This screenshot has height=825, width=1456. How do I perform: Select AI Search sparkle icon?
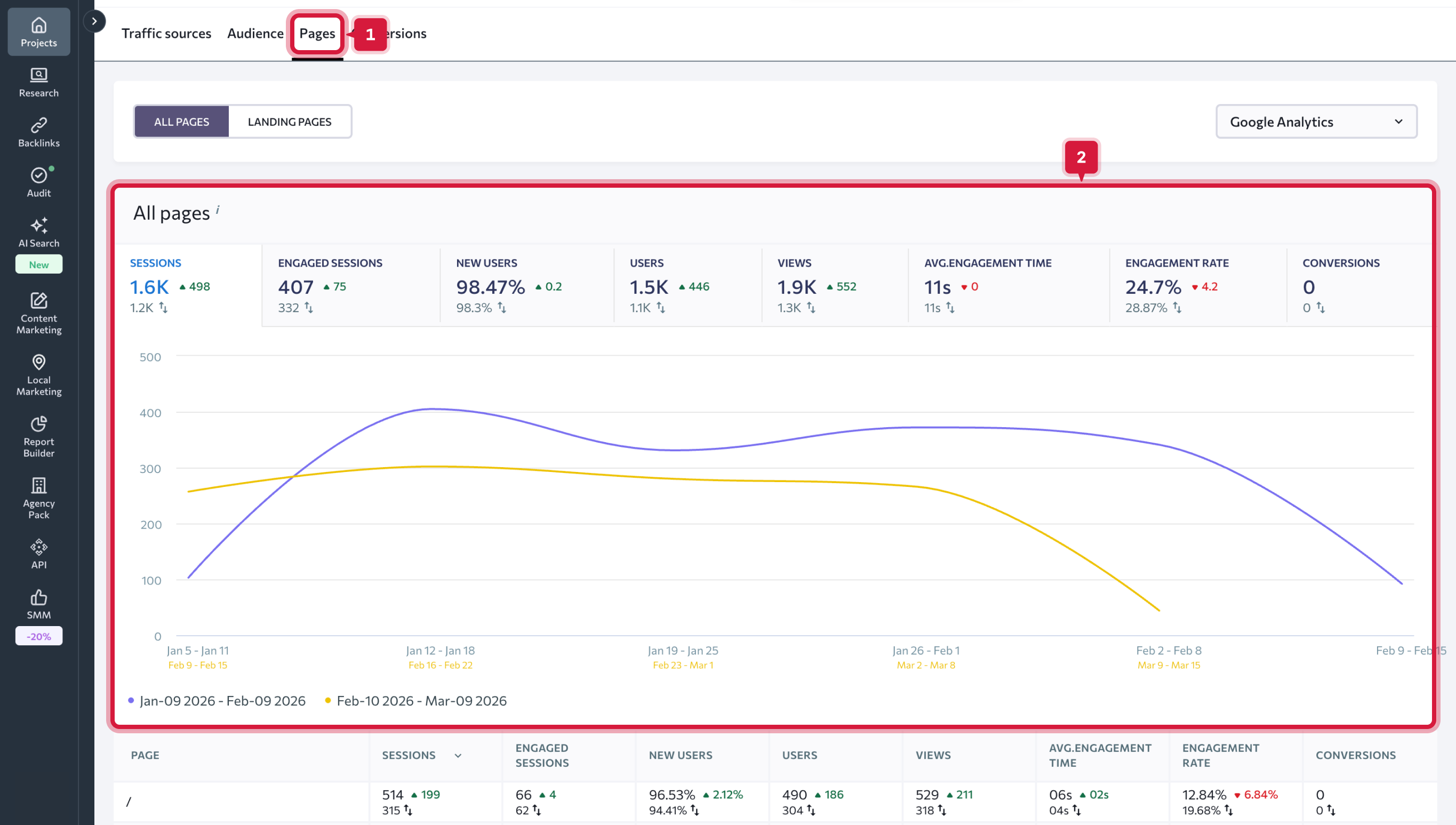point(38,226)
